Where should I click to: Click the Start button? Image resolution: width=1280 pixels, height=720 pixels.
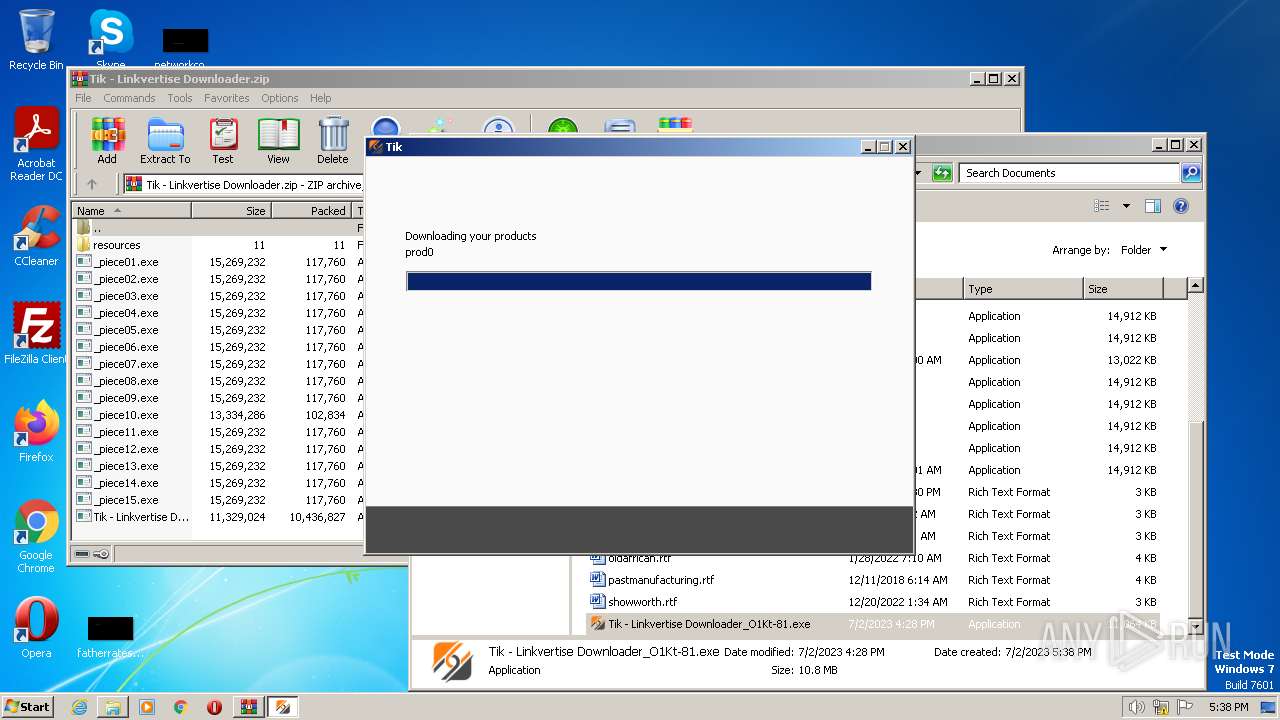28,707
